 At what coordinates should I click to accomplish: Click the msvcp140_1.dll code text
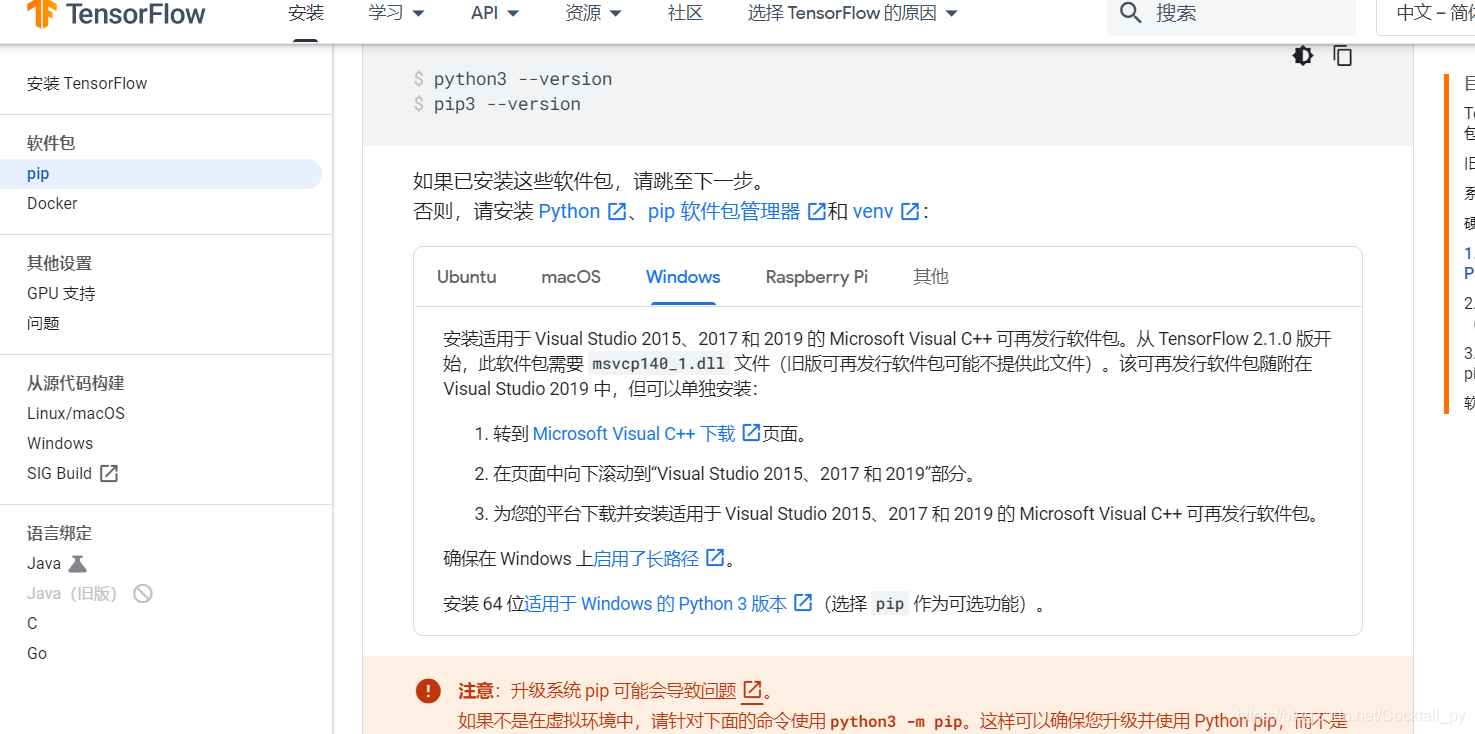659,363
